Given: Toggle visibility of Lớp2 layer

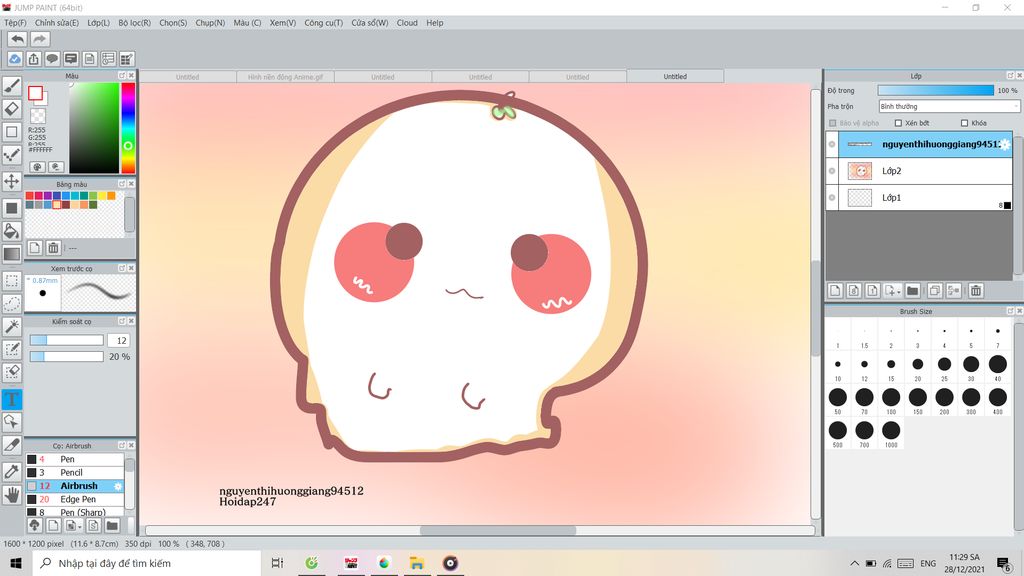Looking at the screenshot, I should click(832, 171).
